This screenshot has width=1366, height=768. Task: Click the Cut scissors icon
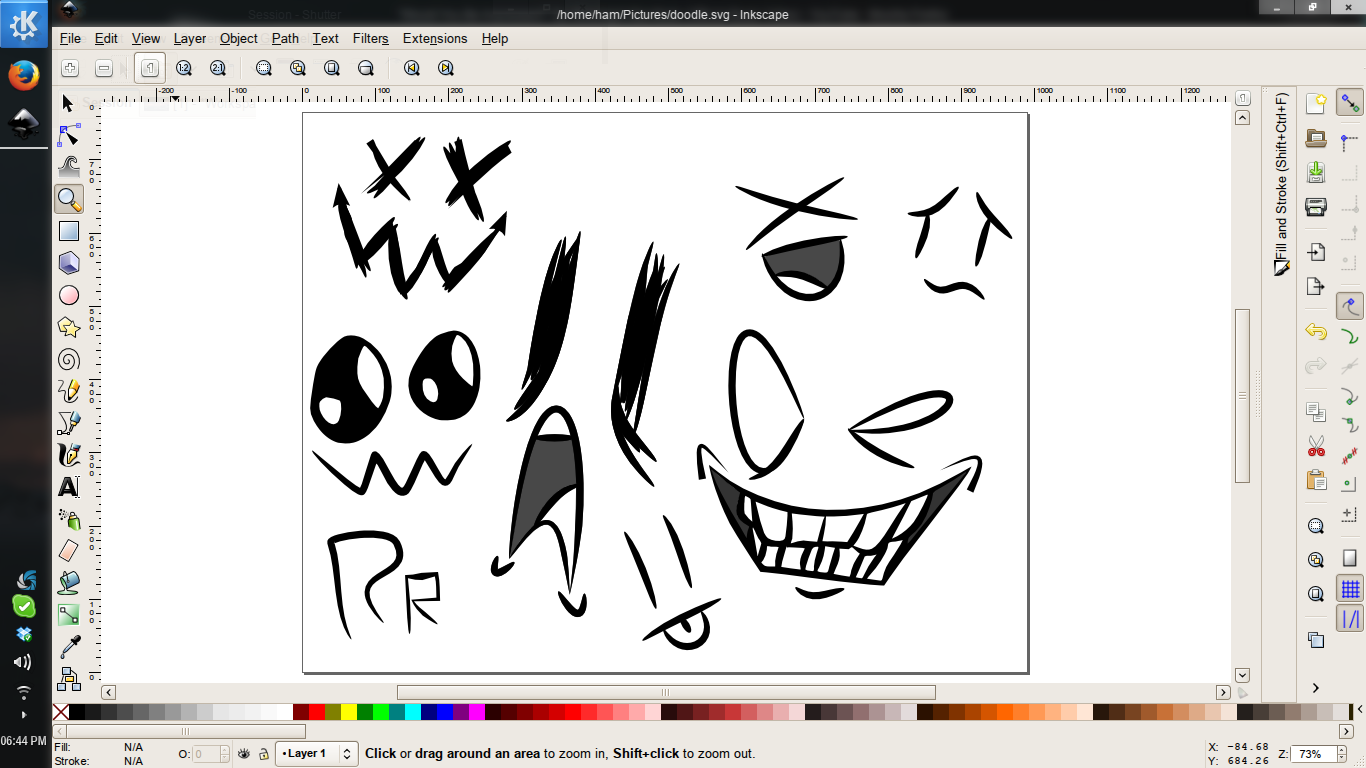point(1316,446)
